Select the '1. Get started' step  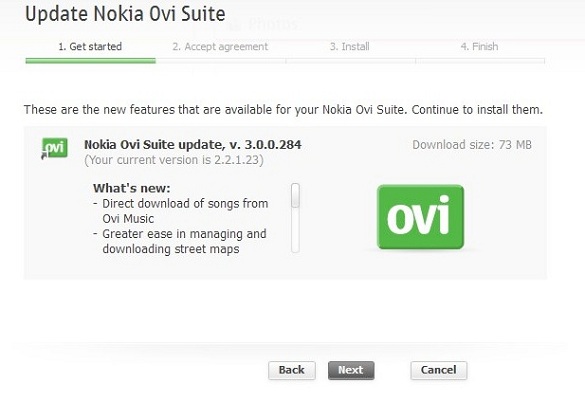pos(90,47)
